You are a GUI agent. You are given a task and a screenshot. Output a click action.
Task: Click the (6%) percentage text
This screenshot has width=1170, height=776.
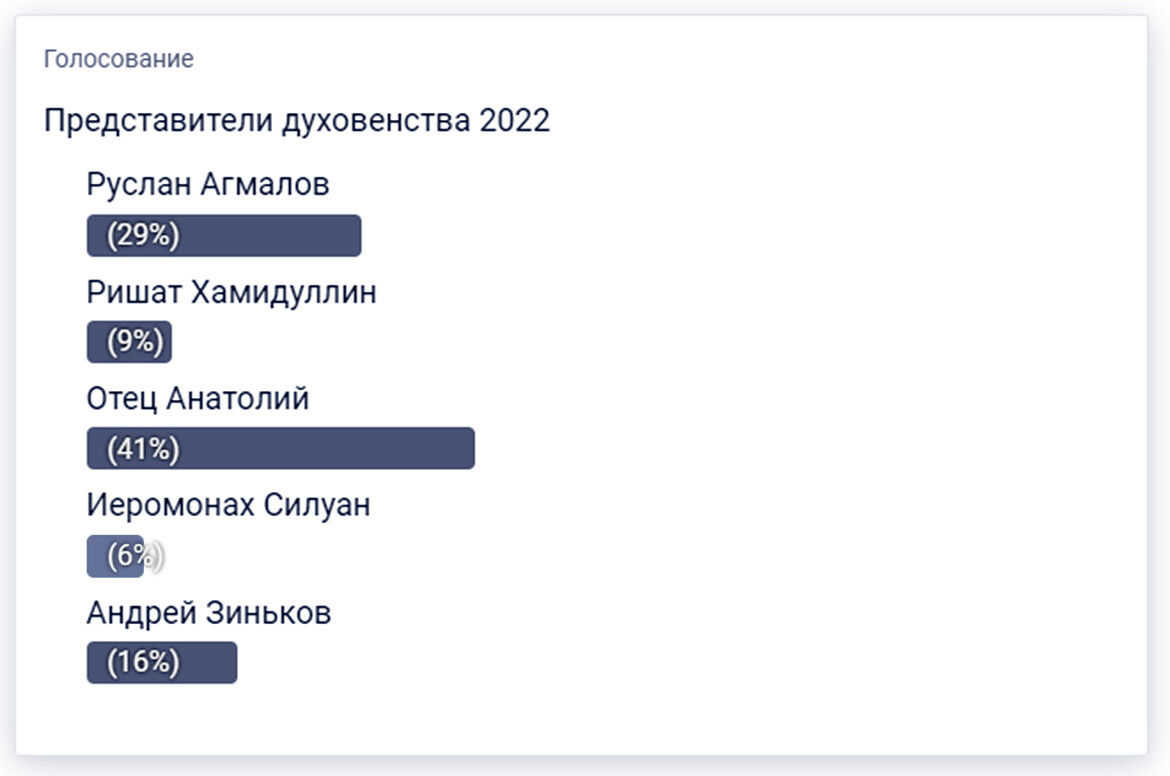pos(134,556)
